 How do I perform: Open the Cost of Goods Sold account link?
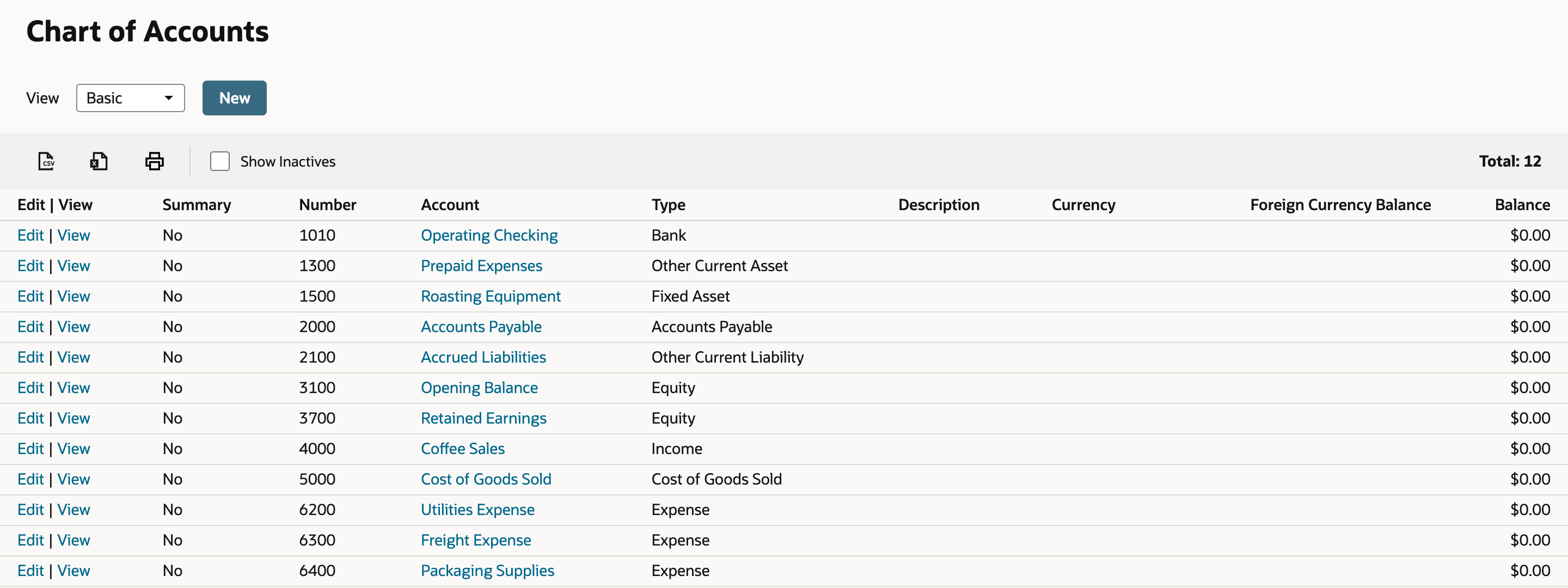[x=486, y=479]
